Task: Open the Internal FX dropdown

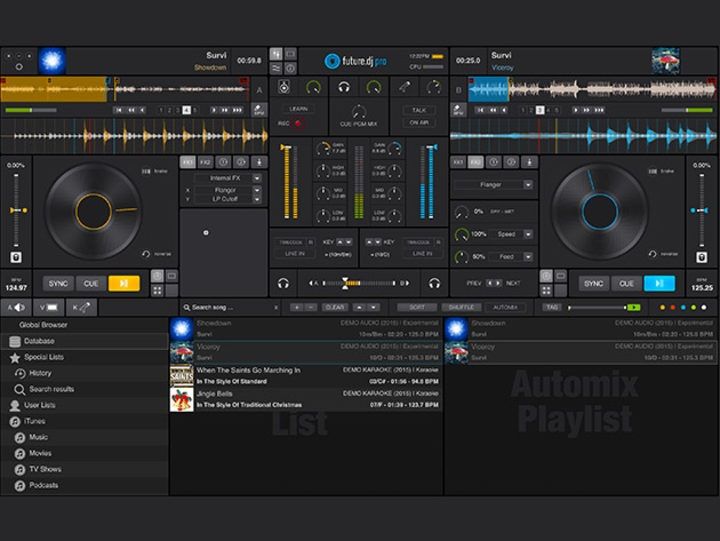Action: (x=257, y=178)
